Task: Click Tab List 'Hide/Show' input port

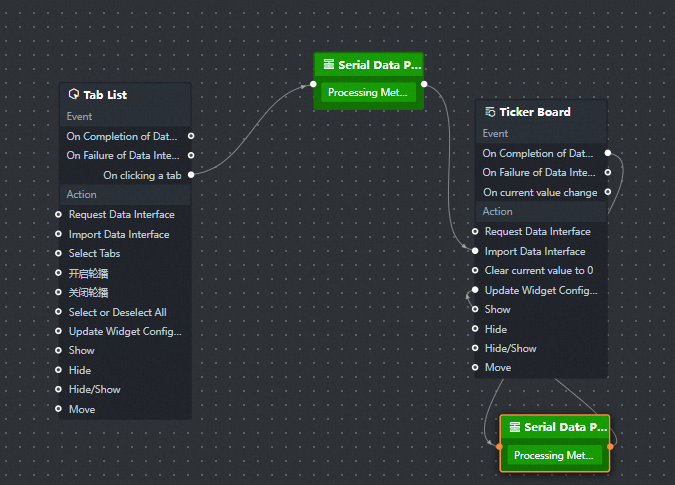Action: [x=59, y=389]
